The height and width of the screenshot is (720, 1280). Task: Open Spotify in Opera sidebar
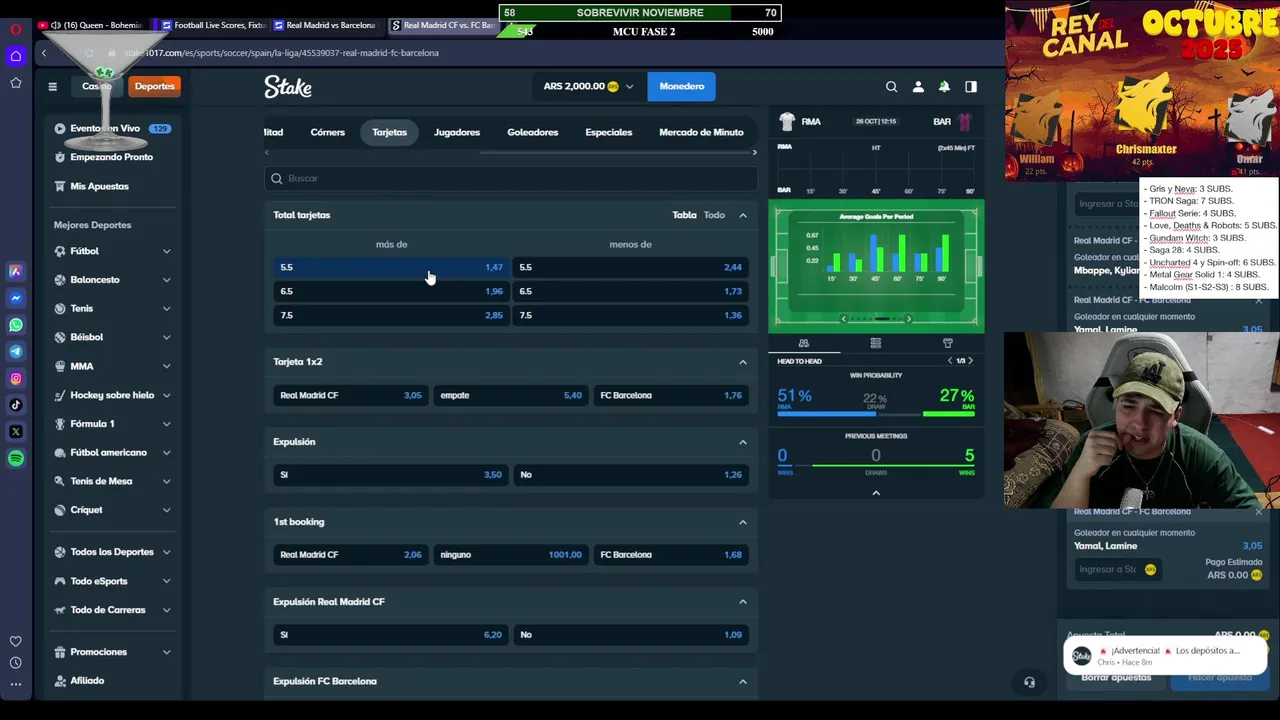[16, 458]
